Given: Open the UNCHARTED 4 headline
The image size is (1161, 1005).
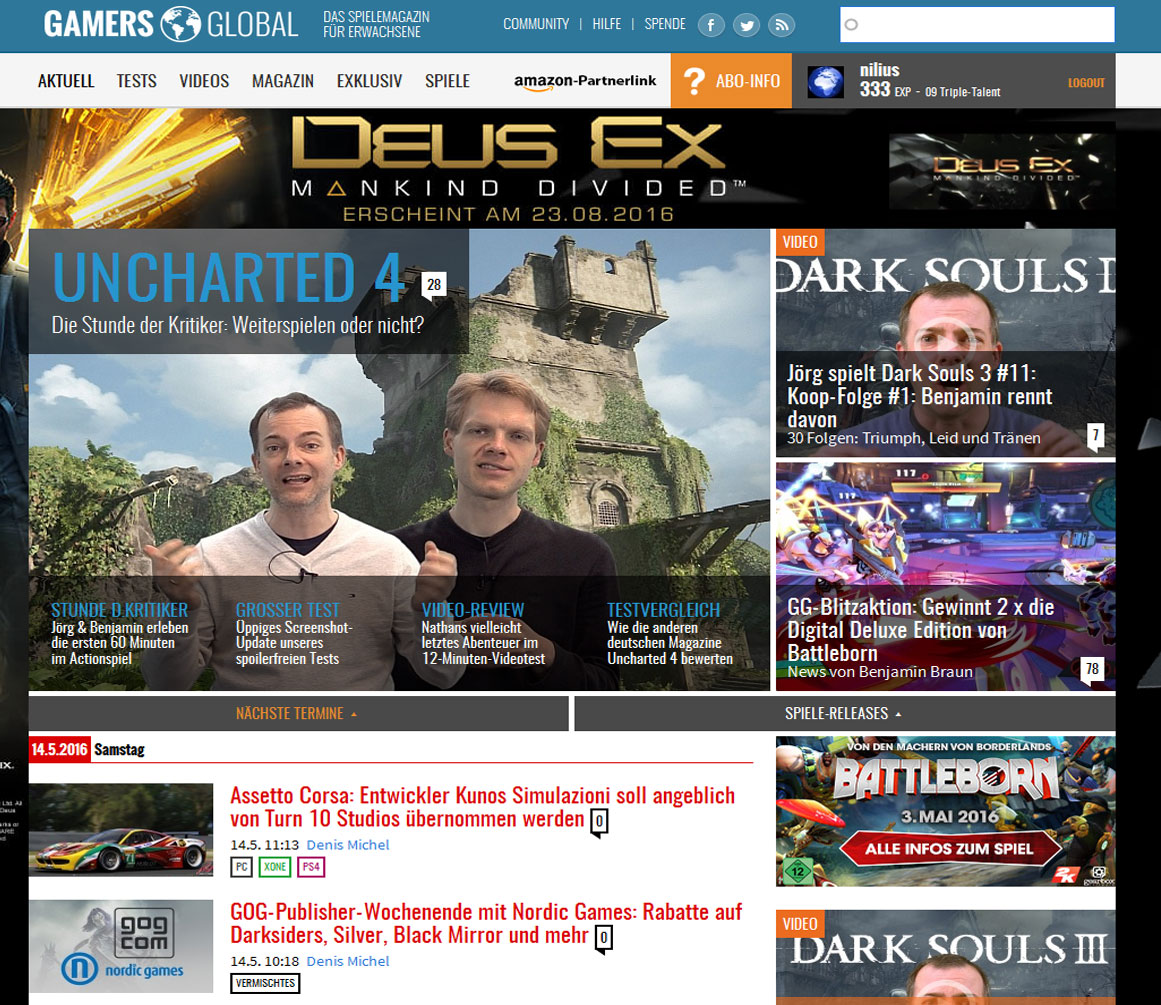Looking at the screenshot, I should pyautogui.click(x=228, y=278).
